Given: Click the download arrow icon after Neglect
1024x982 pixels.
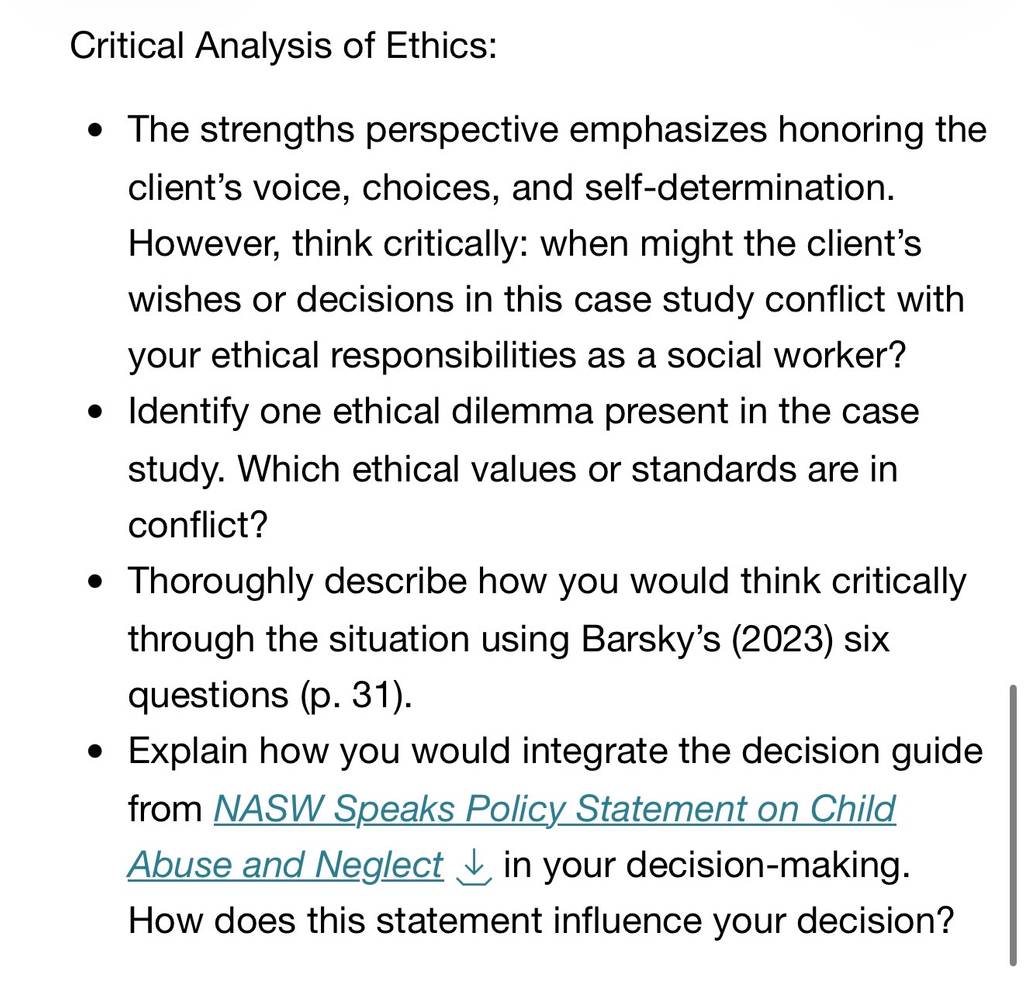Looking at the screenshot, I should [473, 867].
